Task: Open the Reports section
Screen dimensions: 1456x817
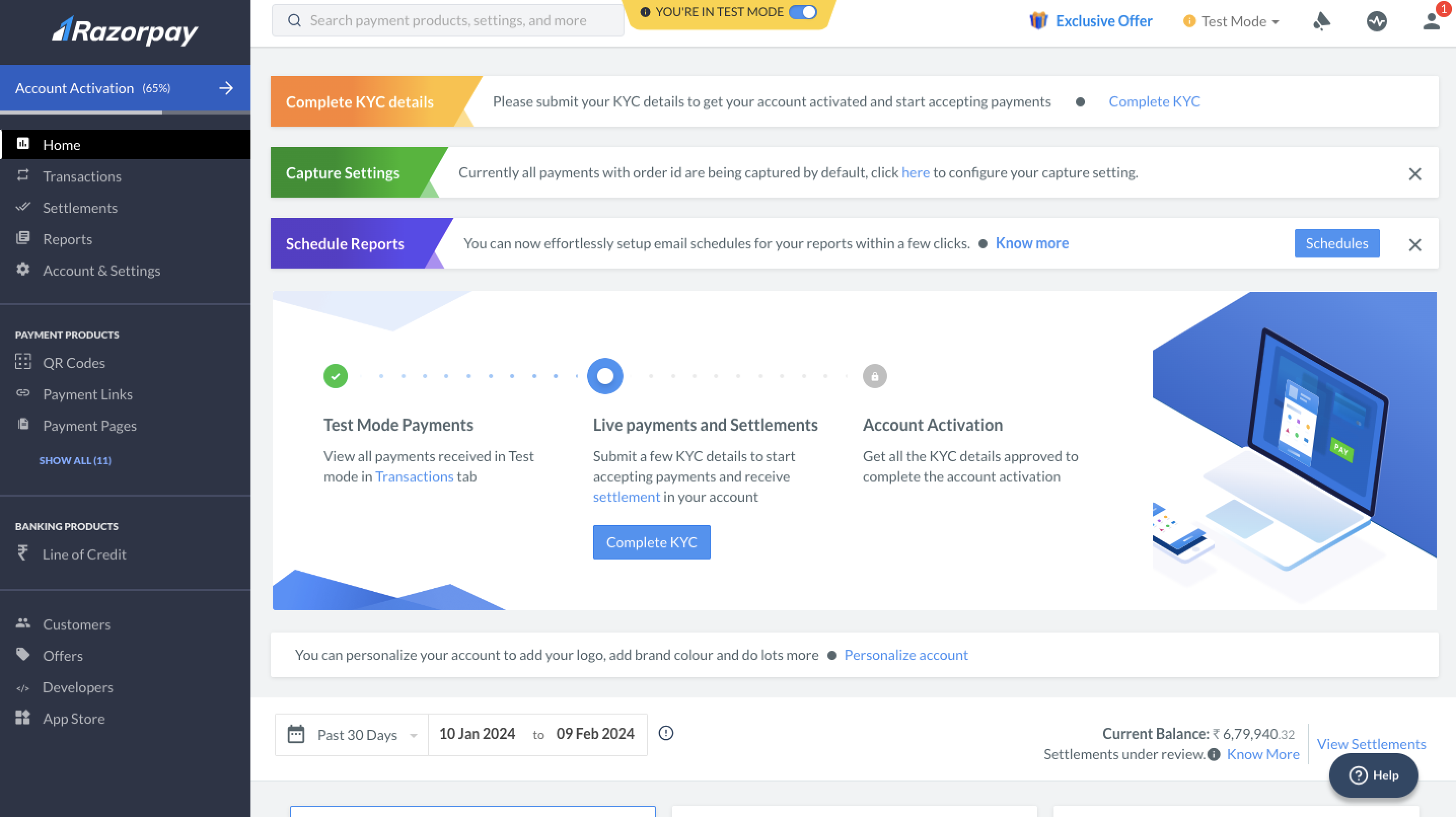Action: [x=67, y=239]
